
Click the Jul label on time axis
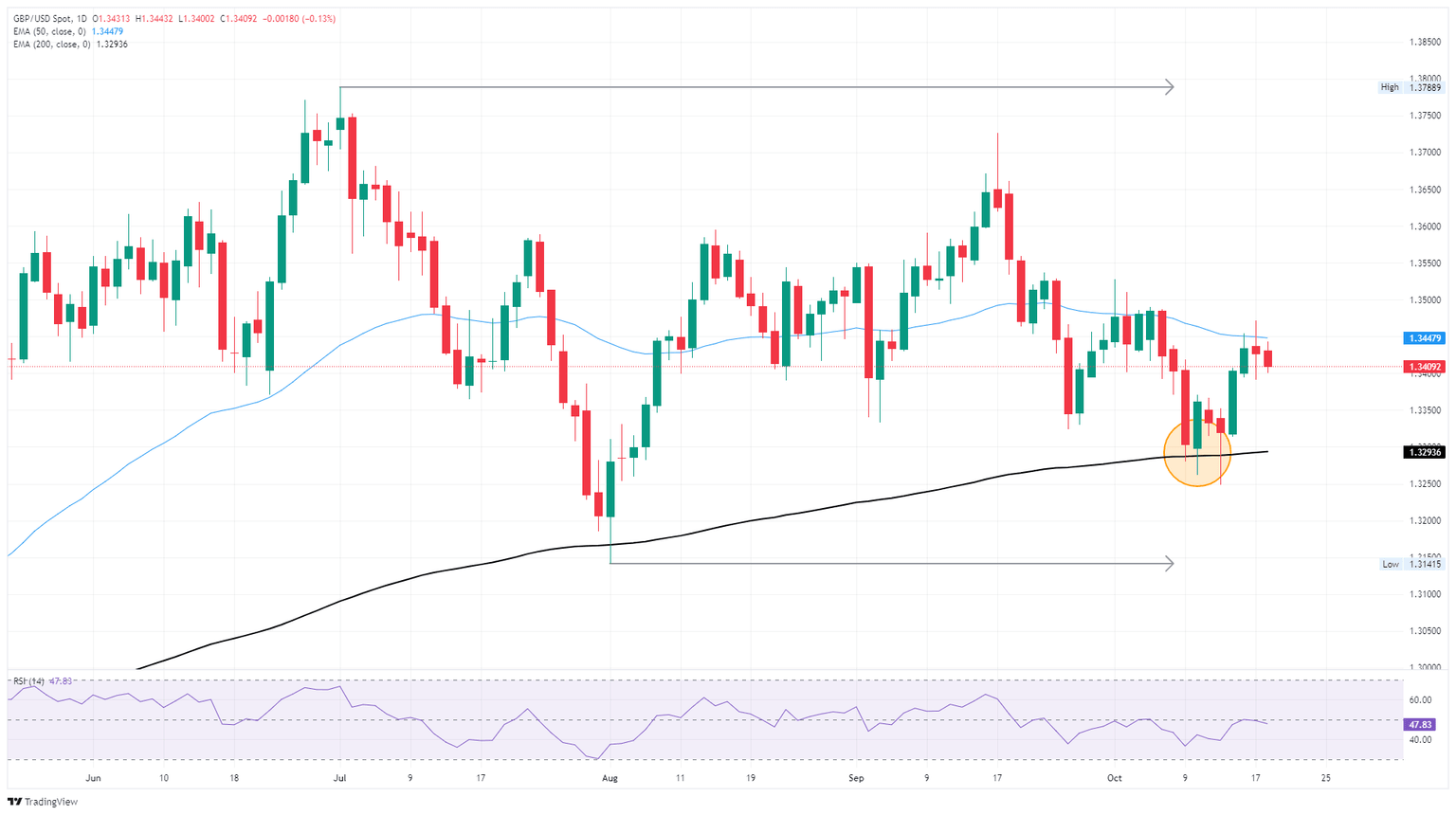[339, 778]
